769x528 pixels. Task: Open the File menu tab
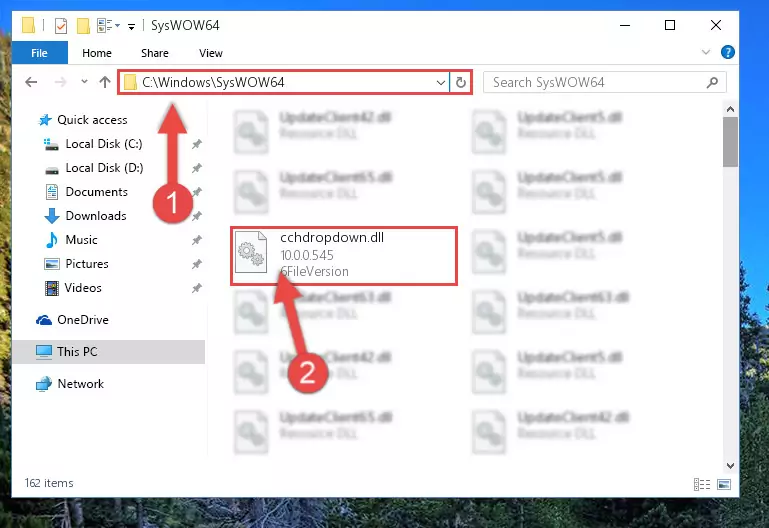(x=39, y=53)
